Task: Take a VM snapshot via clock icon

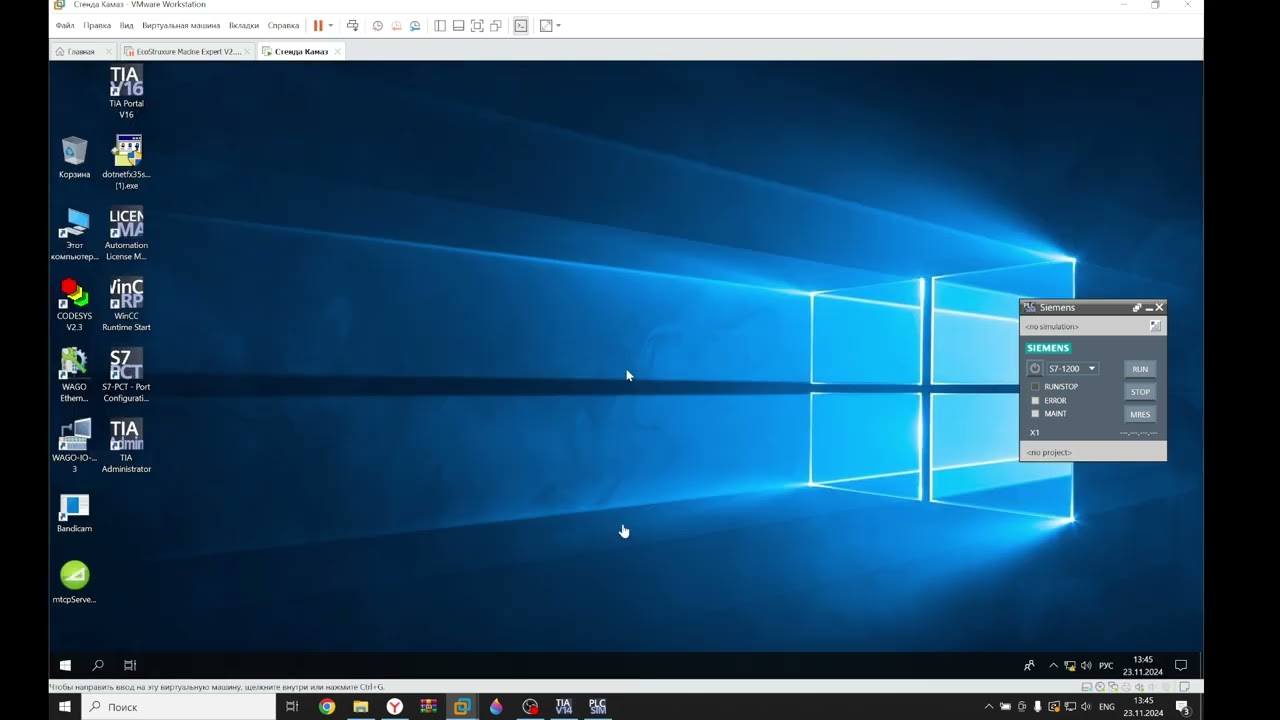Action: [378, 26]
